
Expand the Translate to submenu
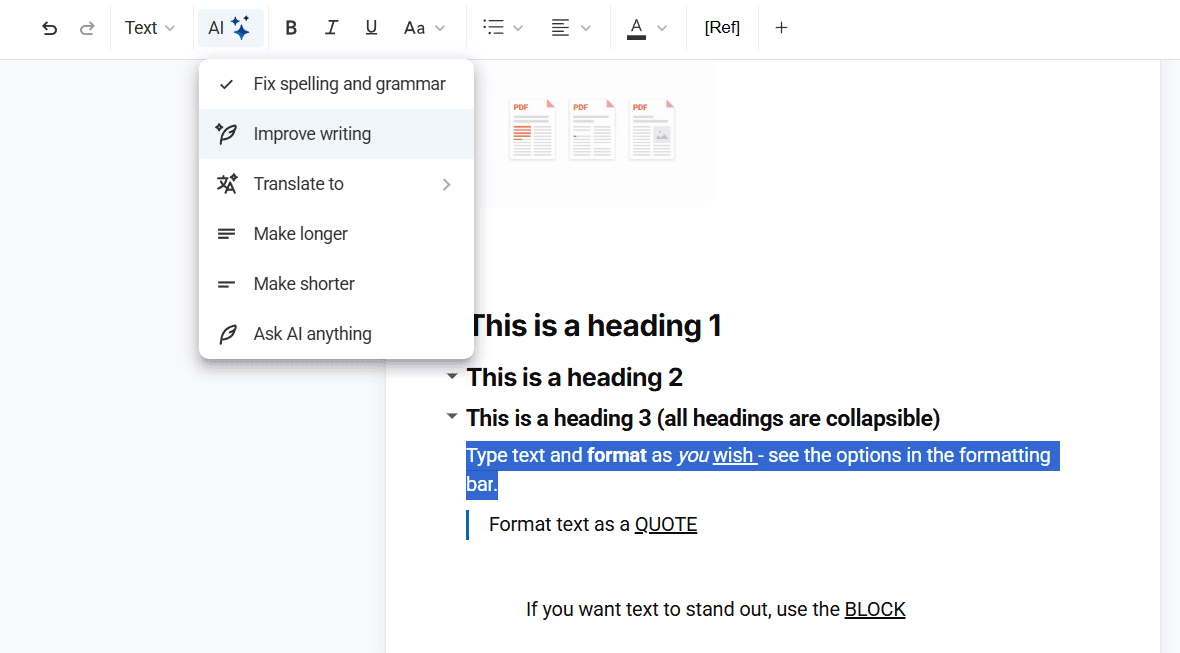(x=336, y=184)
